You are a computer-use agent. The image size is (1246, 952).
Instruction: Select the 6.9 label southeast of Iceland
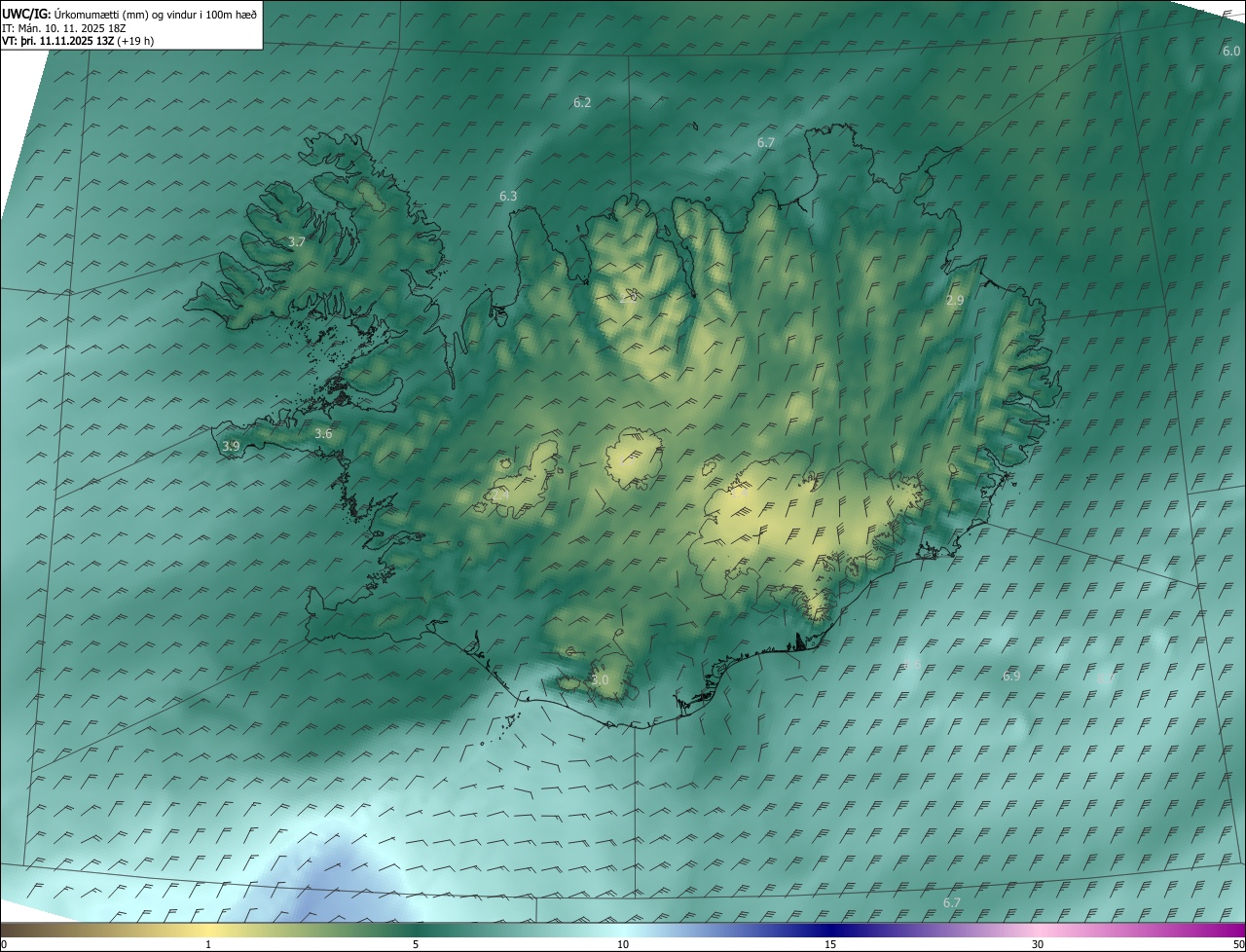point(1011,676)
